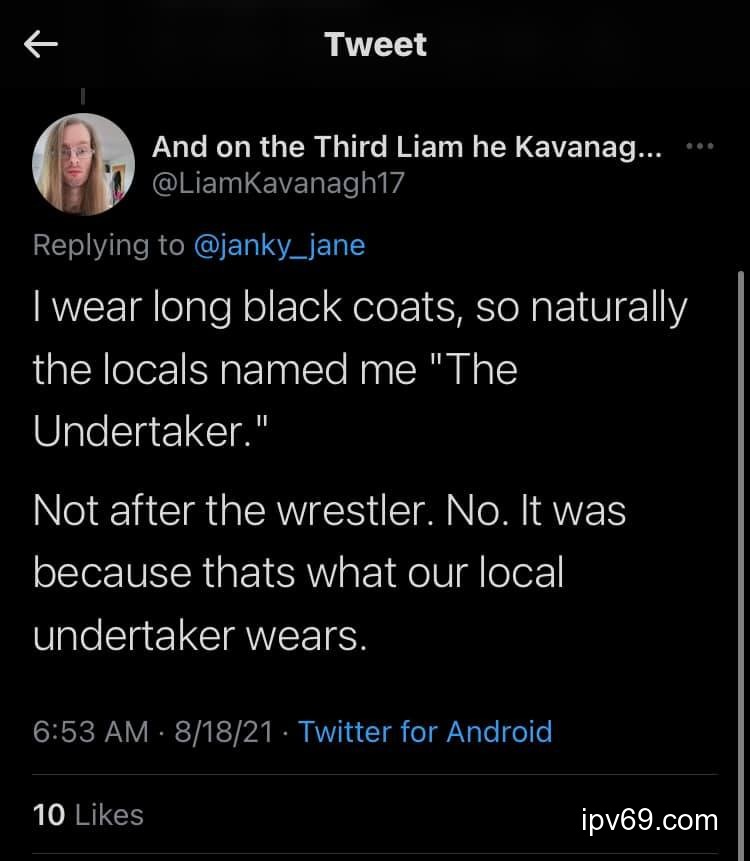Click the "undertaker wears." closing line

[200, 635]
